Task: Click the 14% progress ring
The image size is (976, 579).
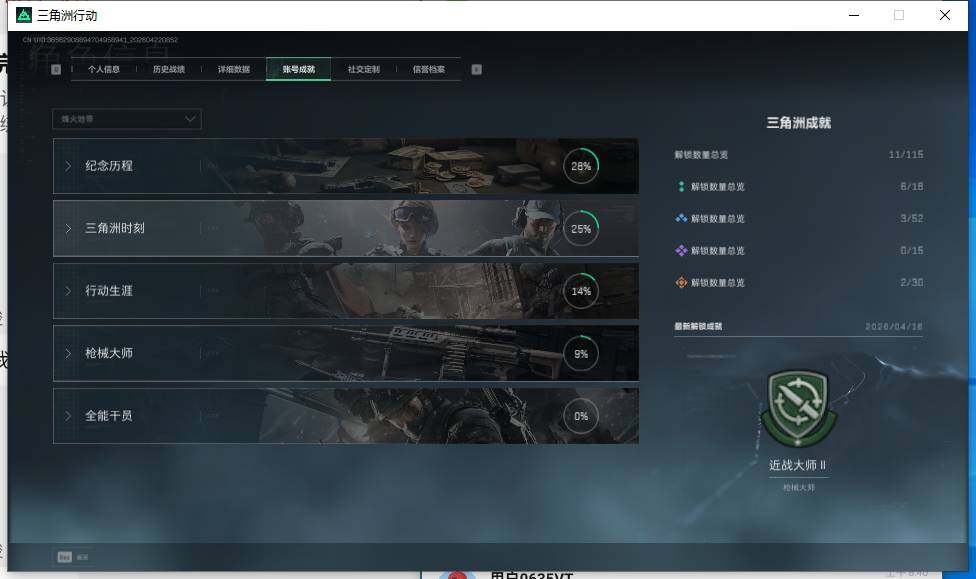Action: click(x=581, y=291)
